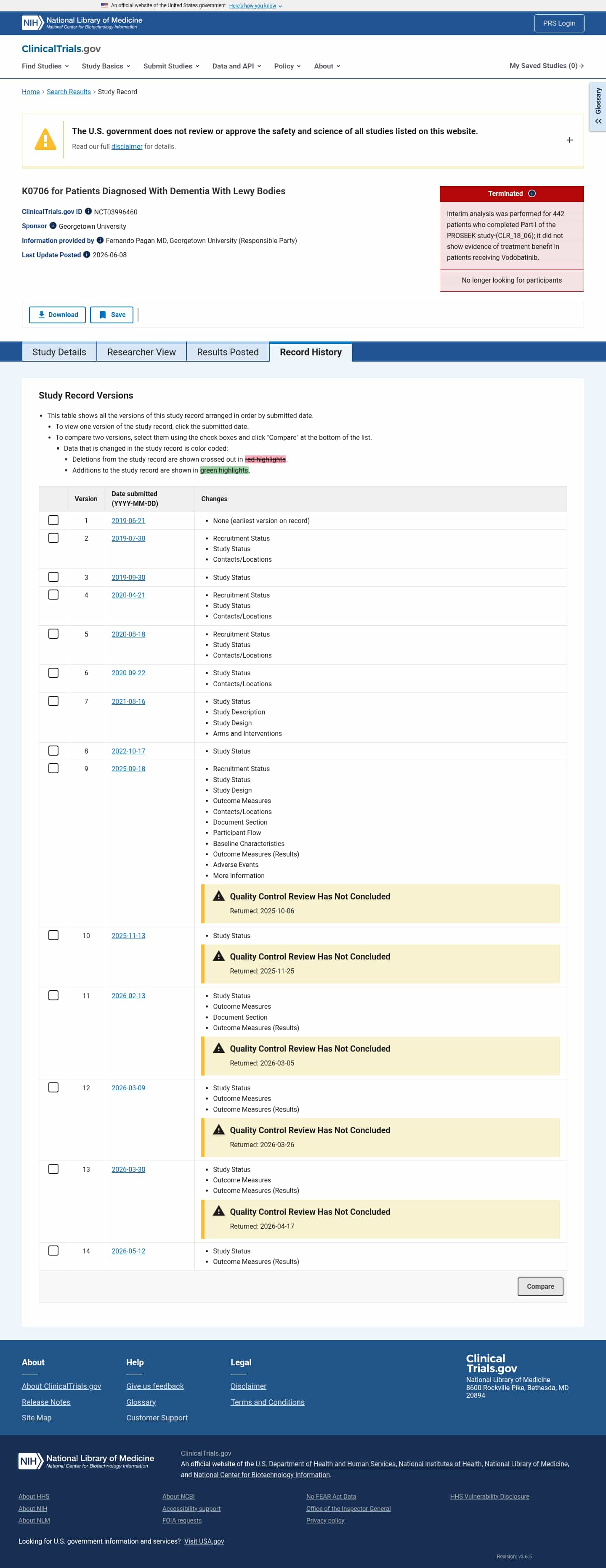606x1568 pixels.
Task: Click the footer ClinicalTrials.gov logo
Action: 492,1363
